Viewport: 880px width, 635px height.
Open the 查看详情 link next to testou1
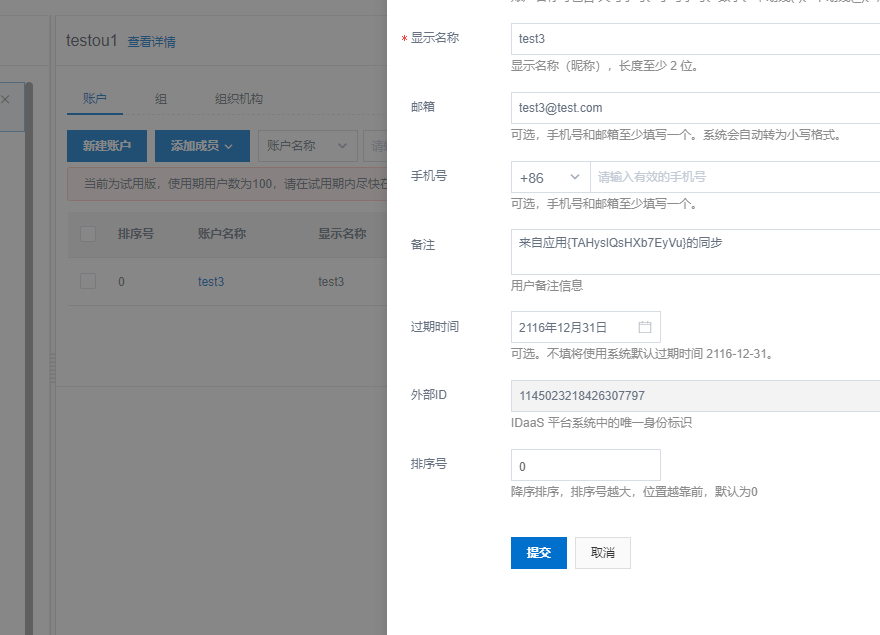(x=151, y=42)
